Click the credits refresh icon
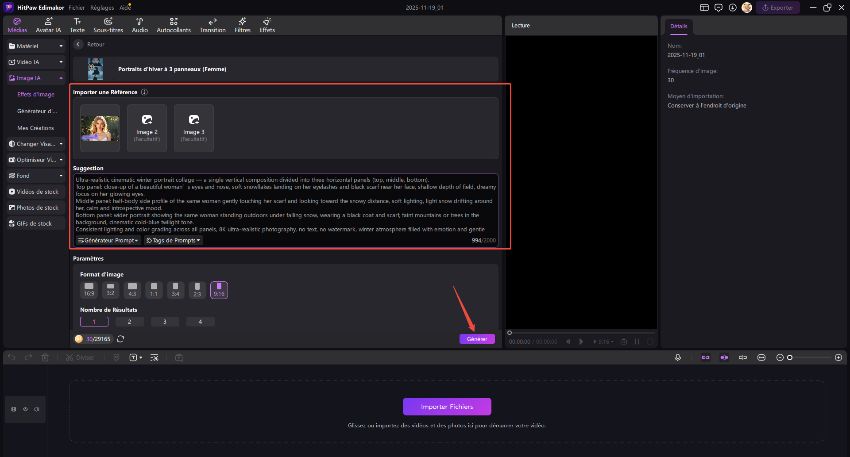 coord(121,339)
